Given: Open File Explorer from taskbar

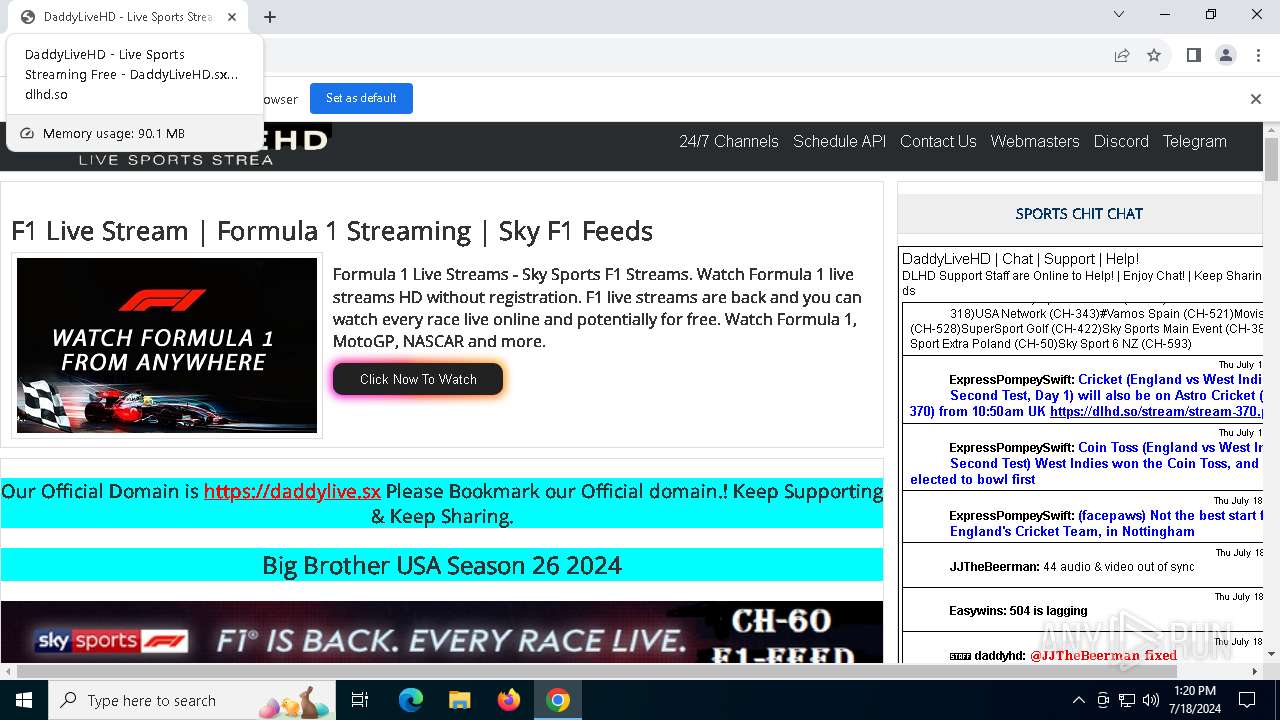Looking at the screenshot, I should click(x=460, y=700).
